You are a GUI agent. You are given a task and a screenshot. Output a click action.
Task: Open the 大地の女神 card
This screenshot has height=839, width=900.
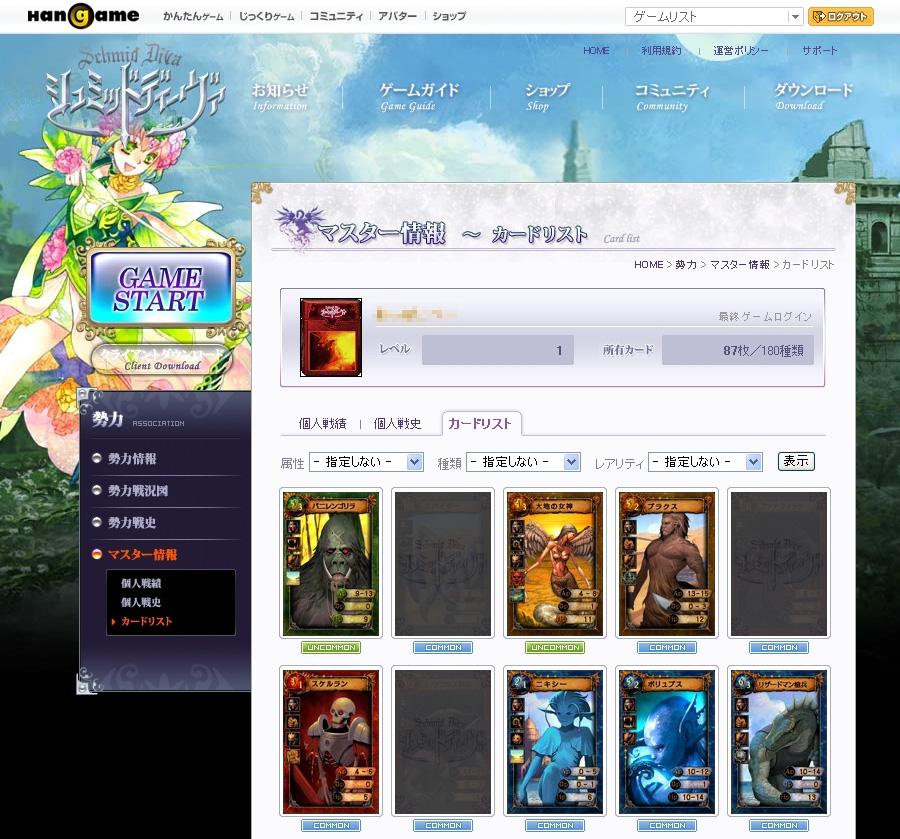pos(555,563)
